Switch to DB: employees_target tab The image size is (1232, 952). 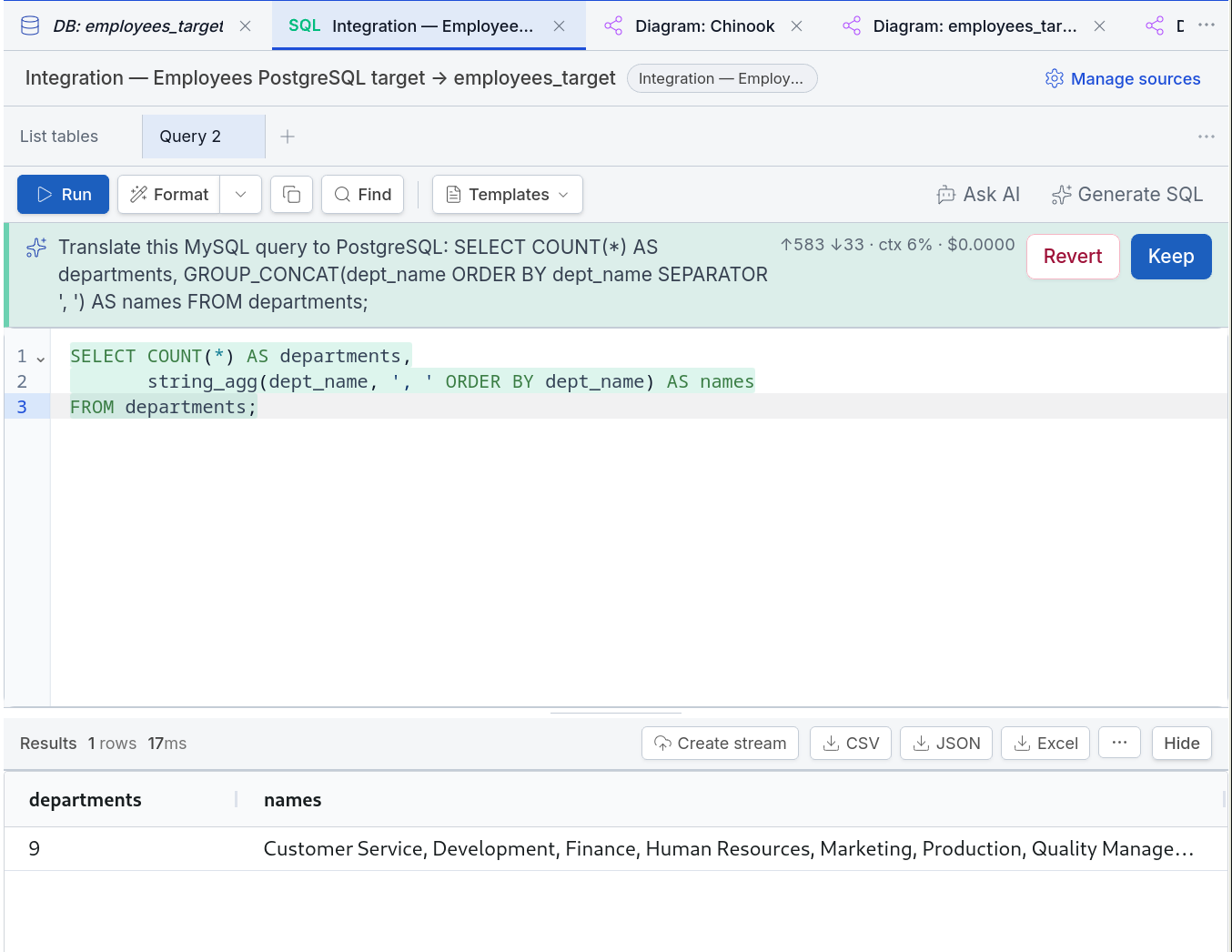(137, 26)
